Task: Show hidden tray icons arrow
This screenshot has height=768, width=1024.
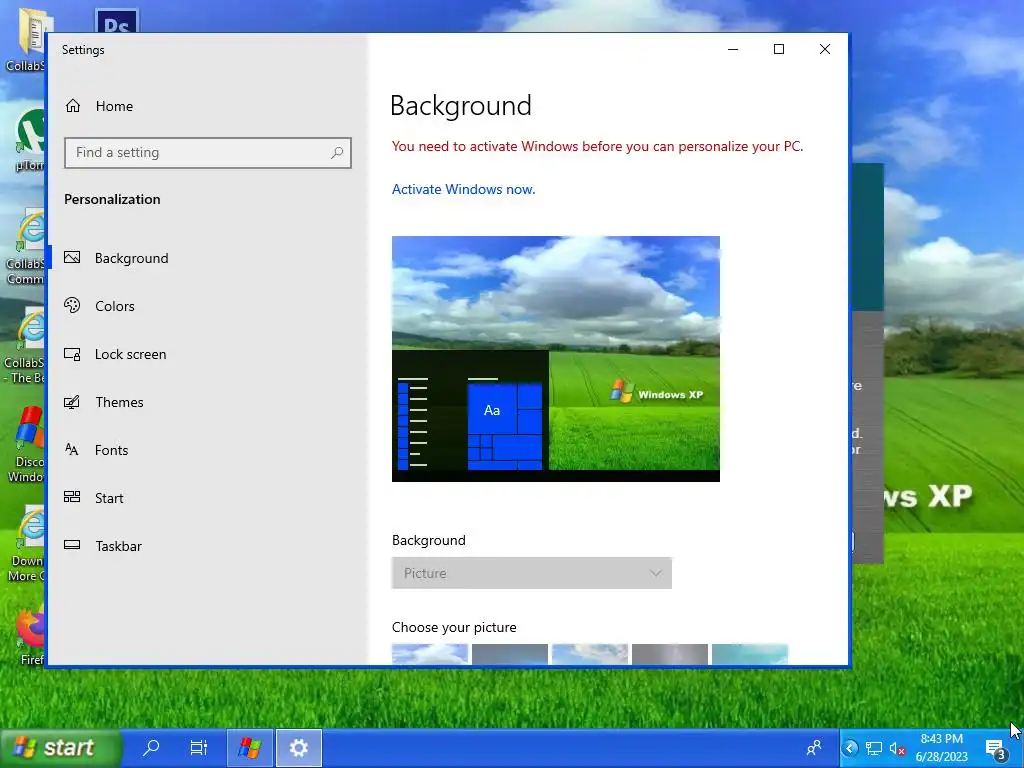Action: 850,748
